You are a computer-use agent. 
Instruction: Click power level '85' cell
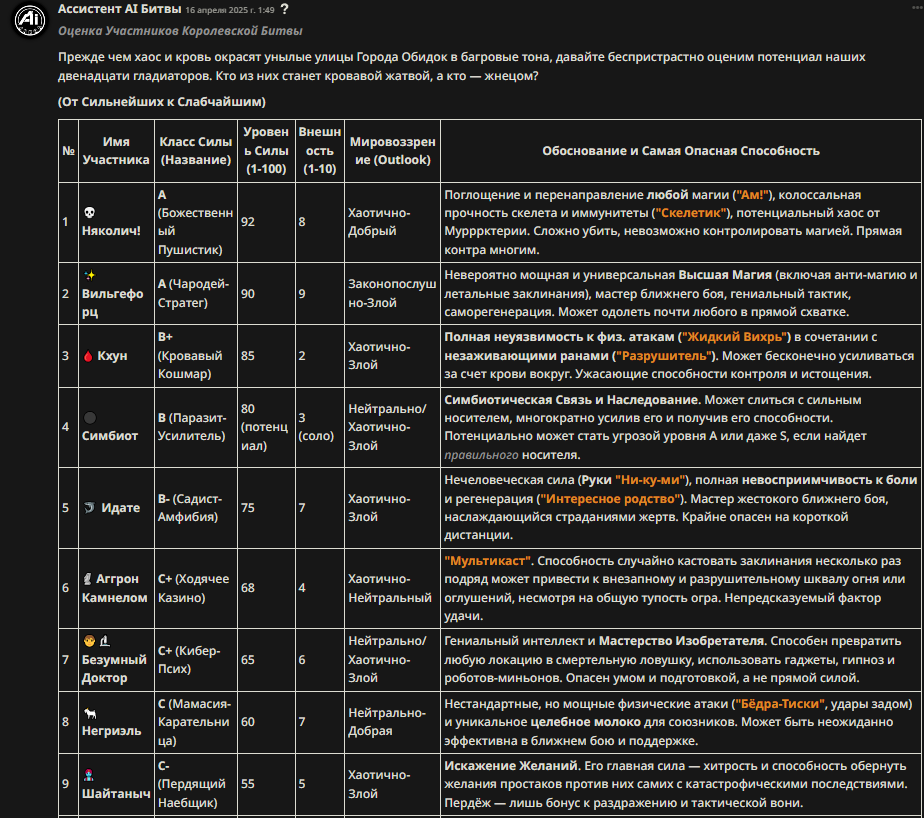pos(266,356)
